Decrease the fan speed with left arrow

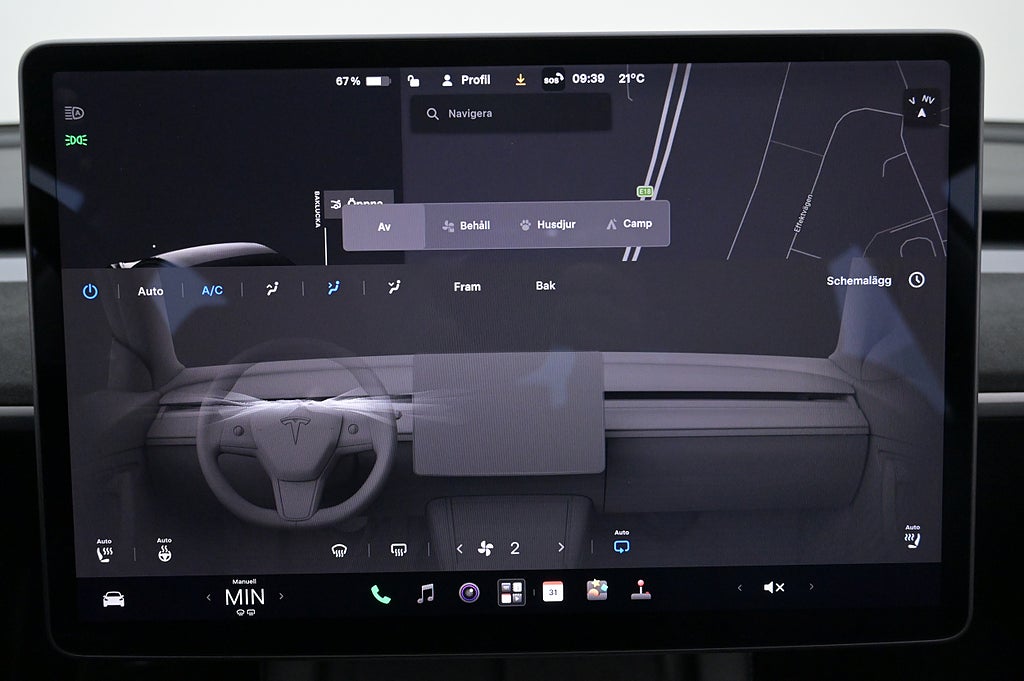[460, 548]
